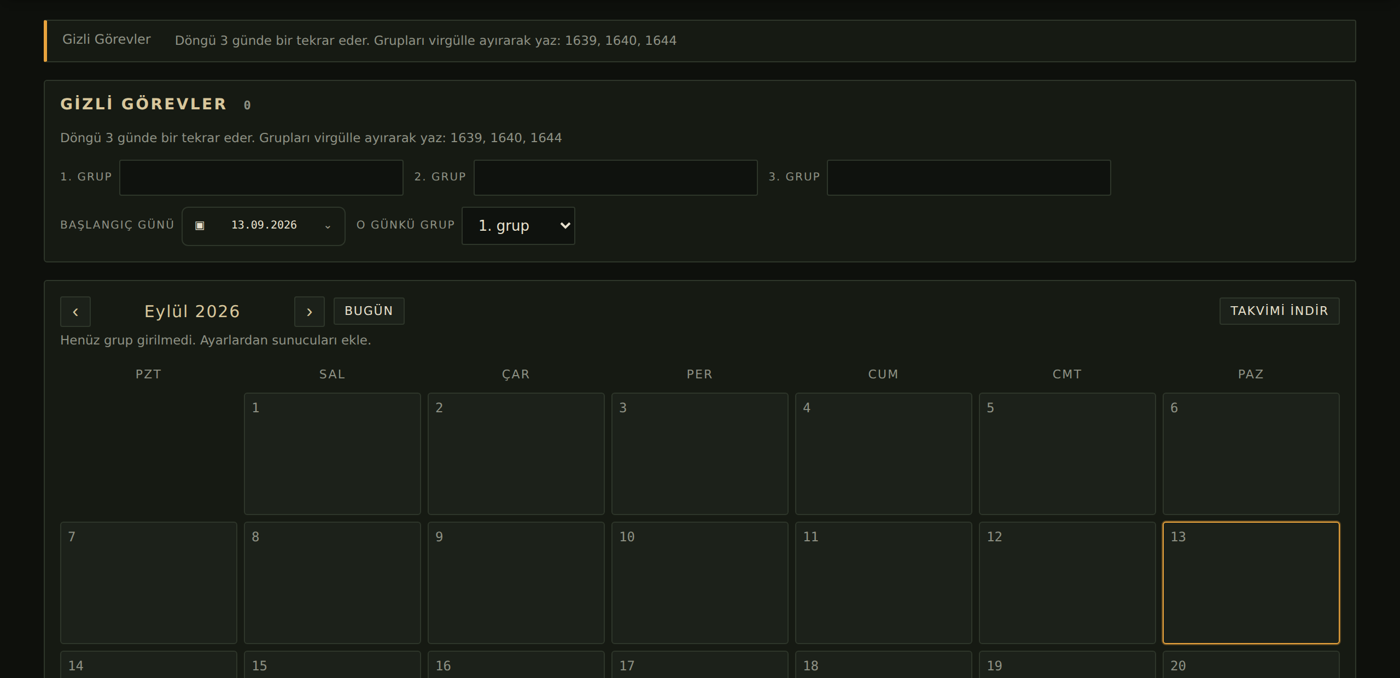Focus the 2. Grup input field
Screen dimensions: 1400x678
tap(615, 177)
